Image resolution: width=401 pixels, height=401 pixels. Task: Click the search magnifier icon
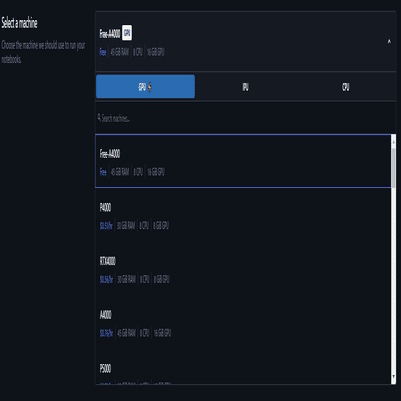[99, 117]
